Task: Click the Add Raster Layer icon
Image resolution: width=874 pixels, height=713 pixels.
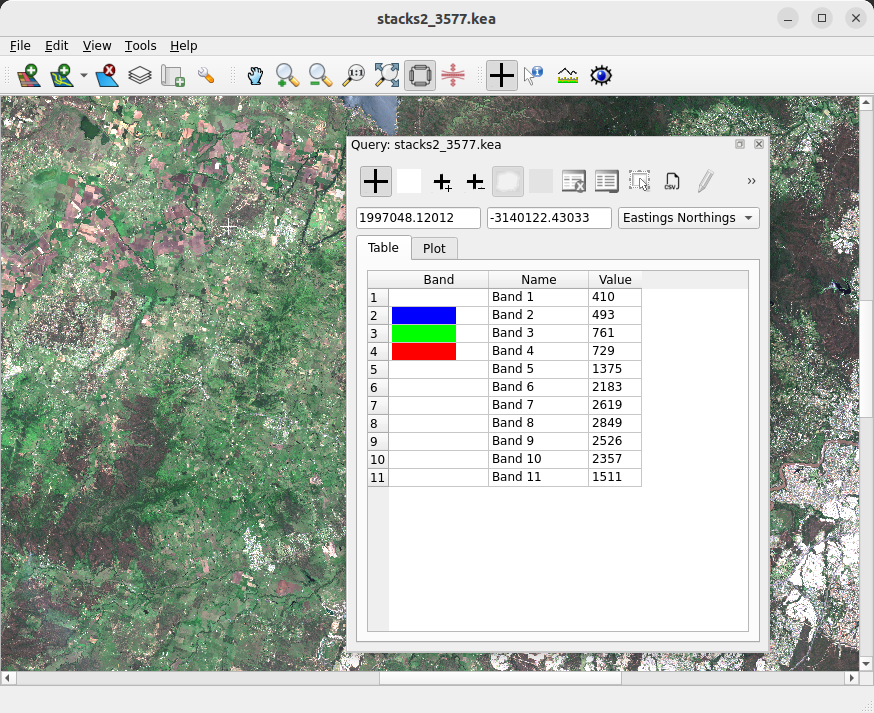Action: pos(28,75)
